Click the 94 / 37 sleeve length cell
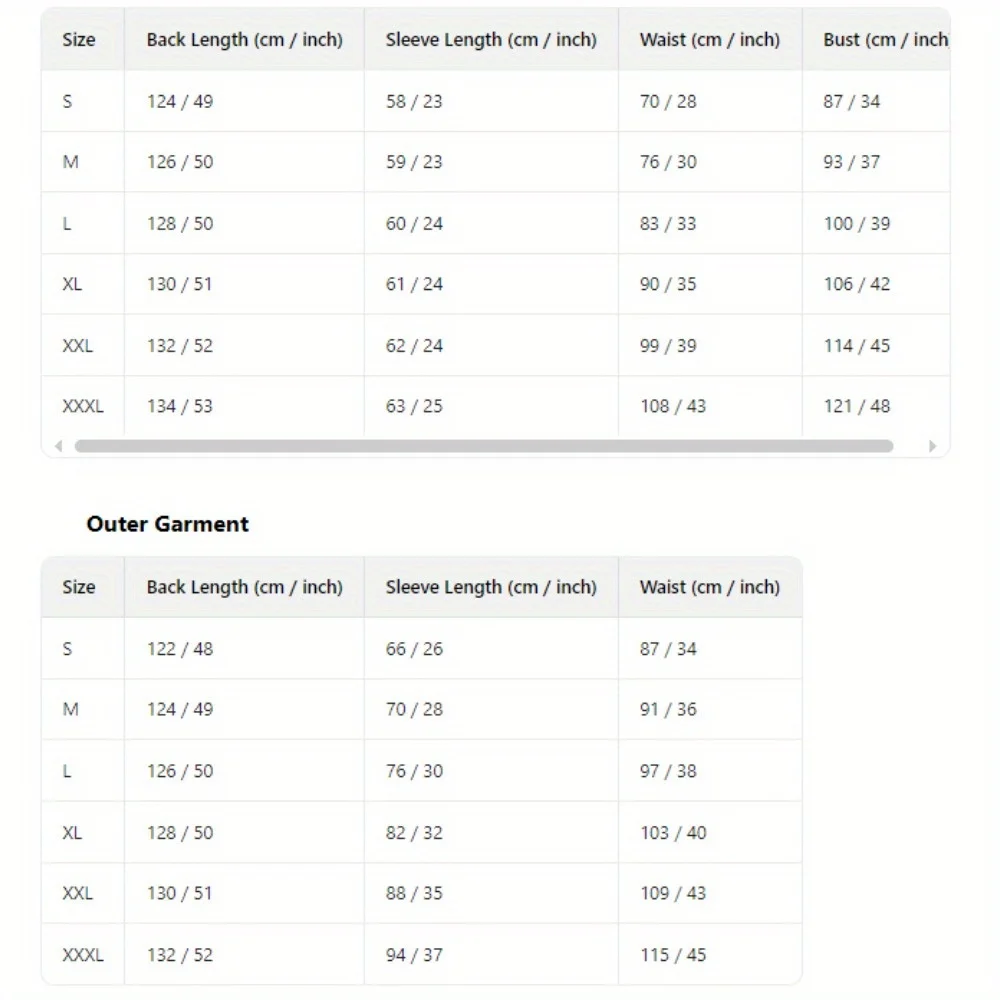 coord(414,955)
